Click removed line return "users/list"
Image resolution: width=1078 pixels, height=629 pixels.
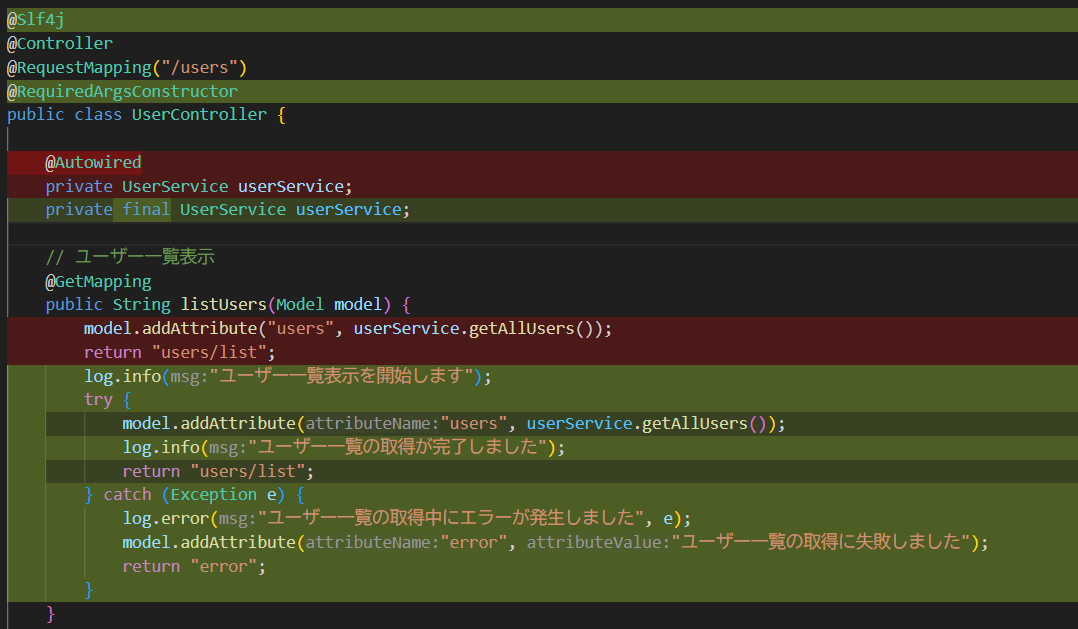(179, 353)
